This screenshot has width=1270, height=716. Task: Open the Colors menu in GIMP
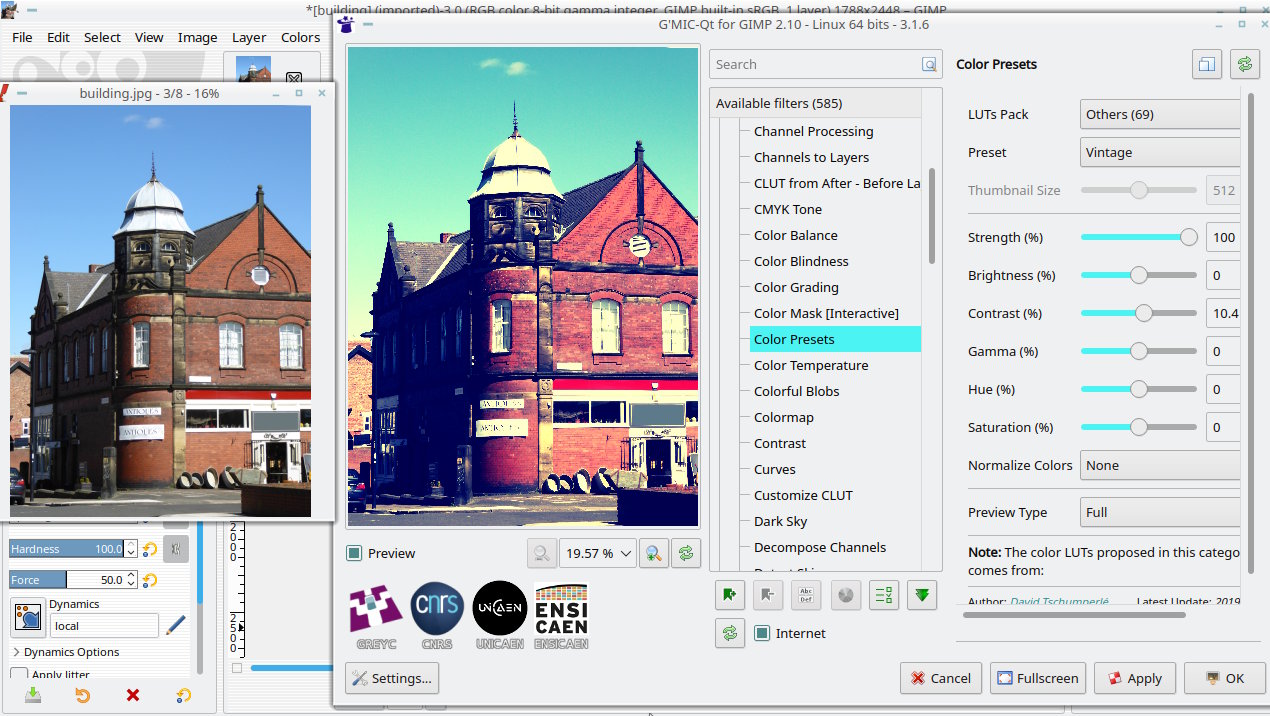[300, 37]
